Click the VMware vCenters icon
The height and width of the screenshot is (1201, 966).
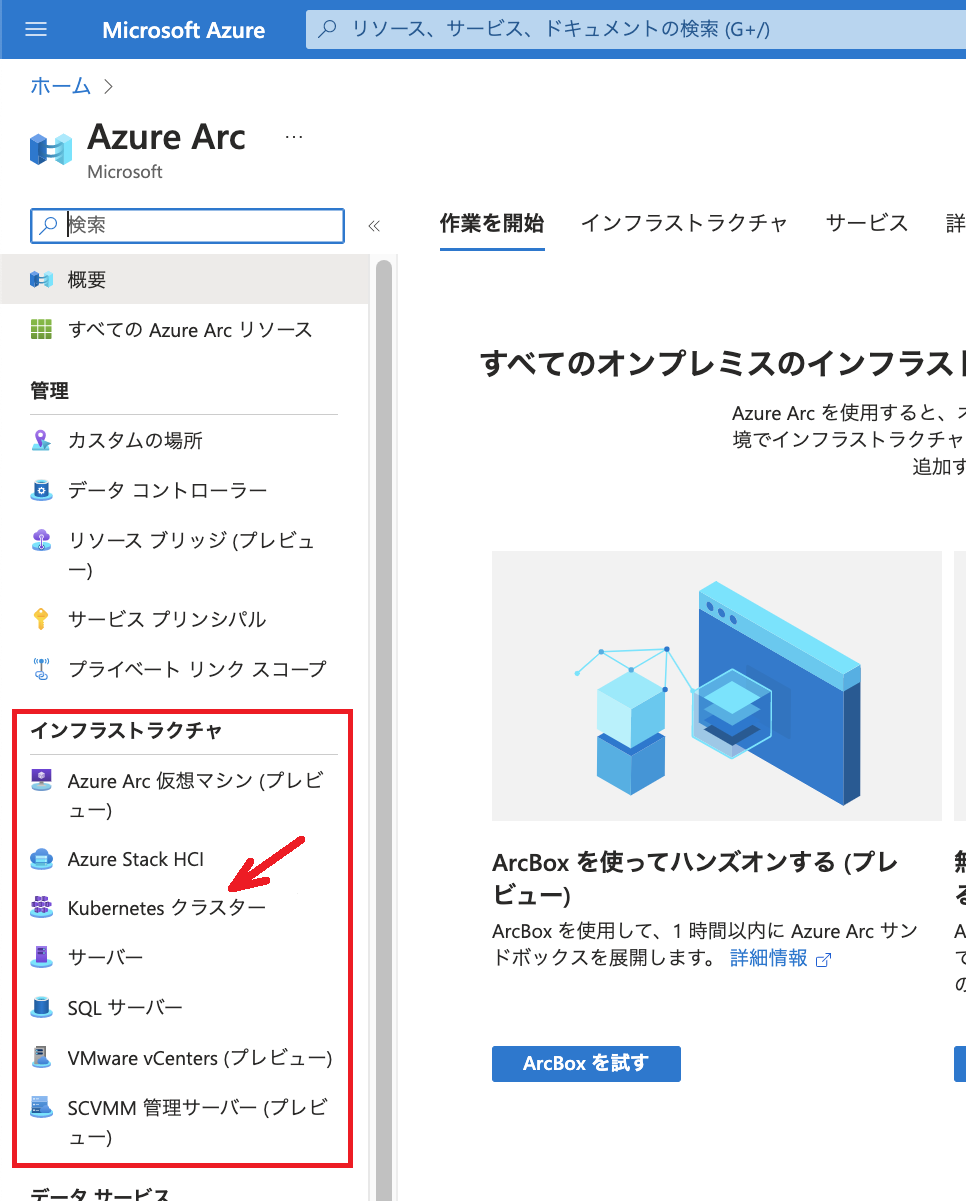[x=41, y=1057]
